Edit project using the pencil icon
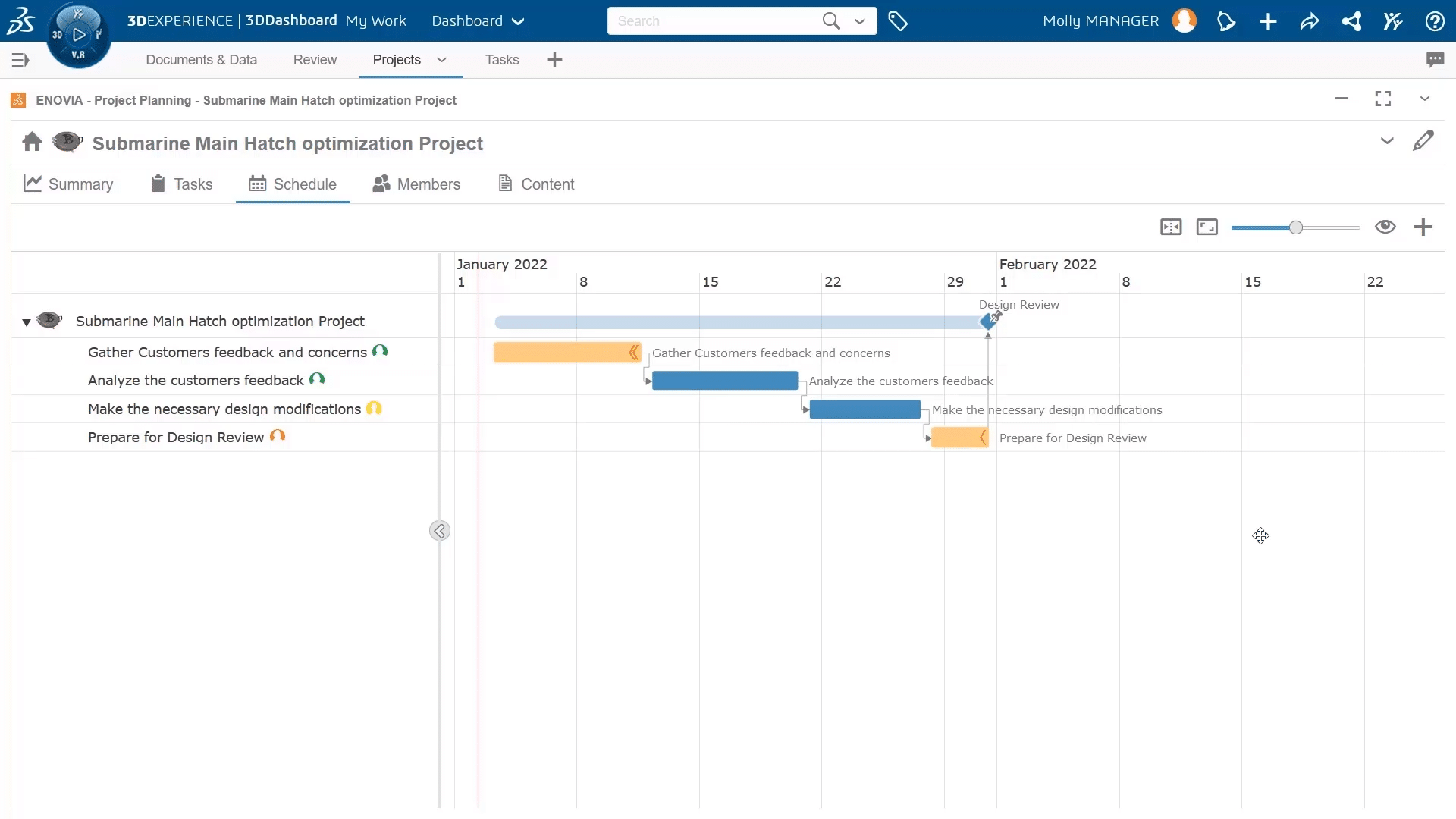Screen dimensions: 1456x819 pos(1423,141)
